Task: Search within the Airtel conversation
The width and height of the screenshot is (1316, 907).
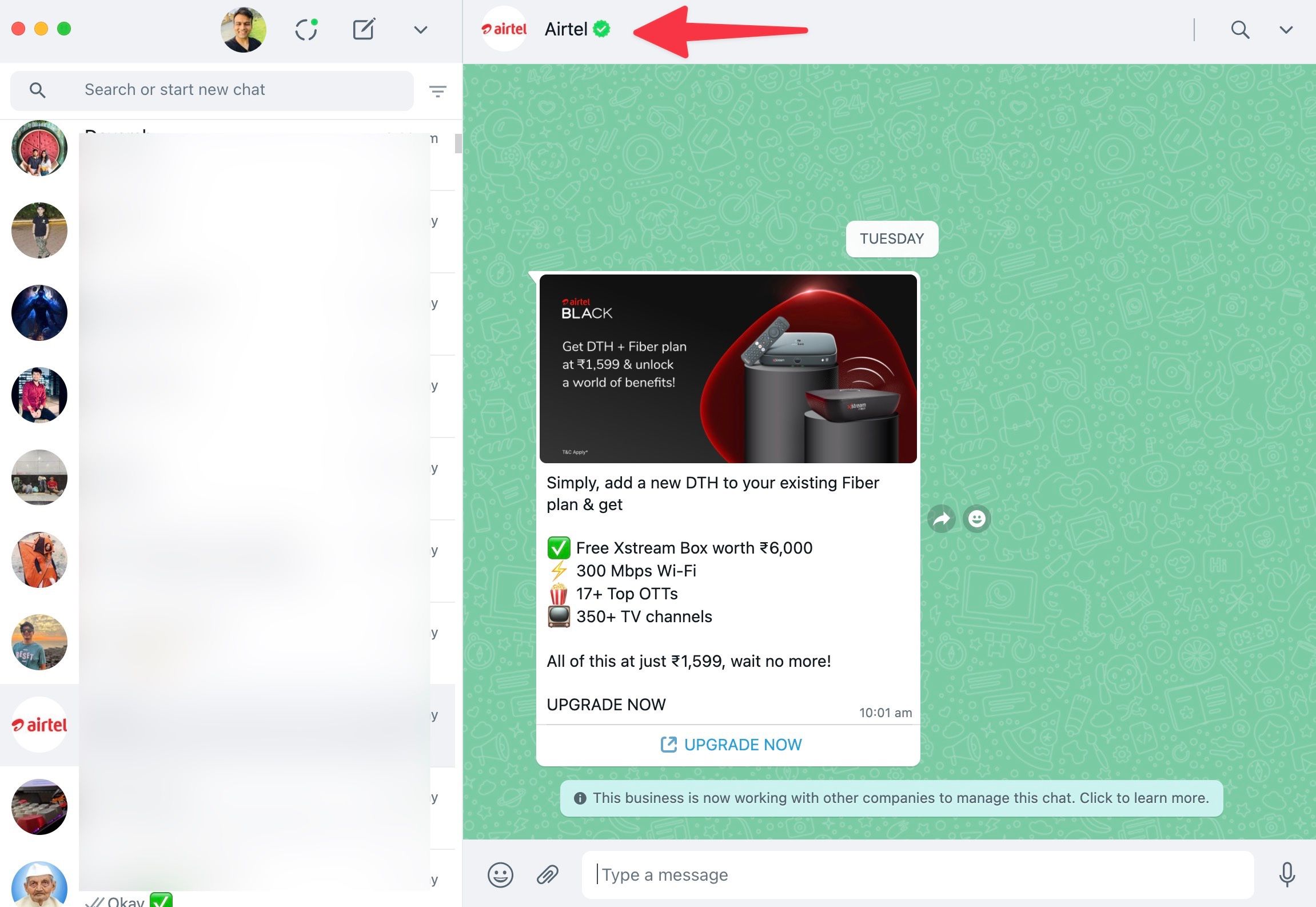Action: [1239, 29]
